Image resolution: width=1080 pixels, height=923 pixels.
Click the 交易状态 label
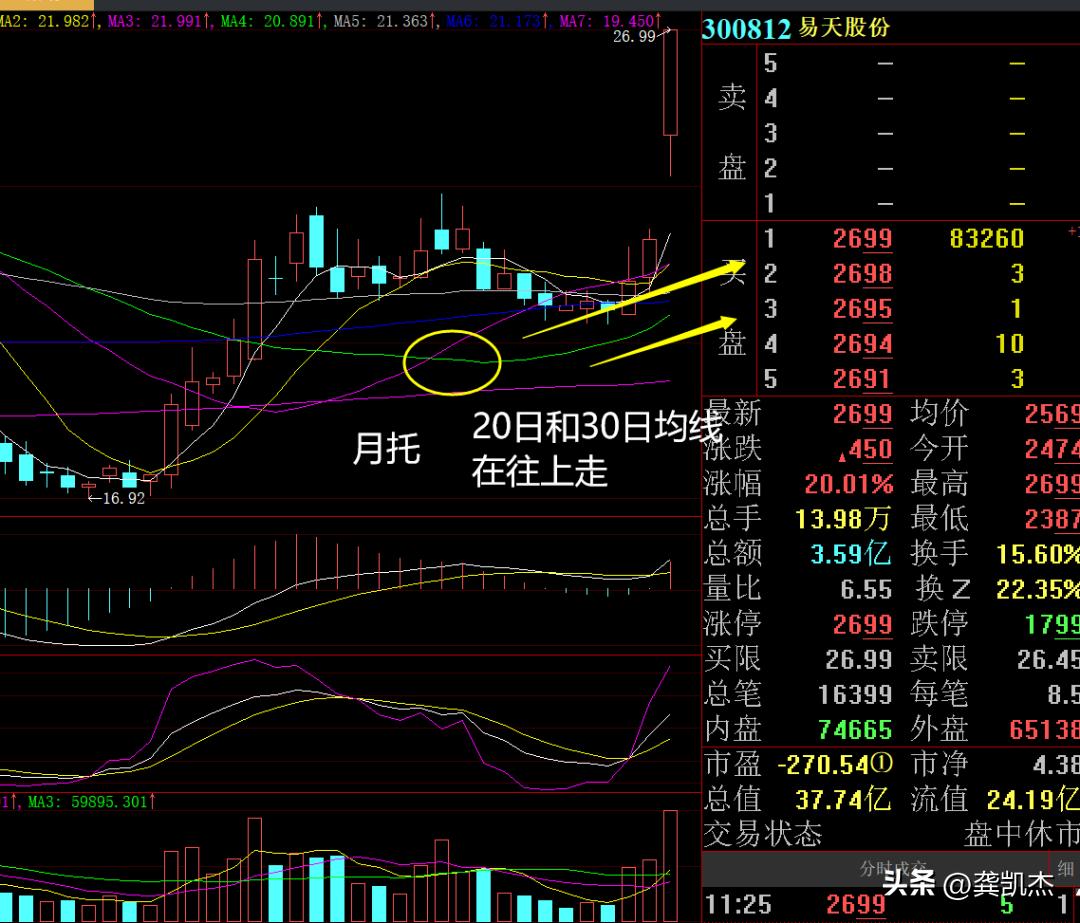coord(763,834)
